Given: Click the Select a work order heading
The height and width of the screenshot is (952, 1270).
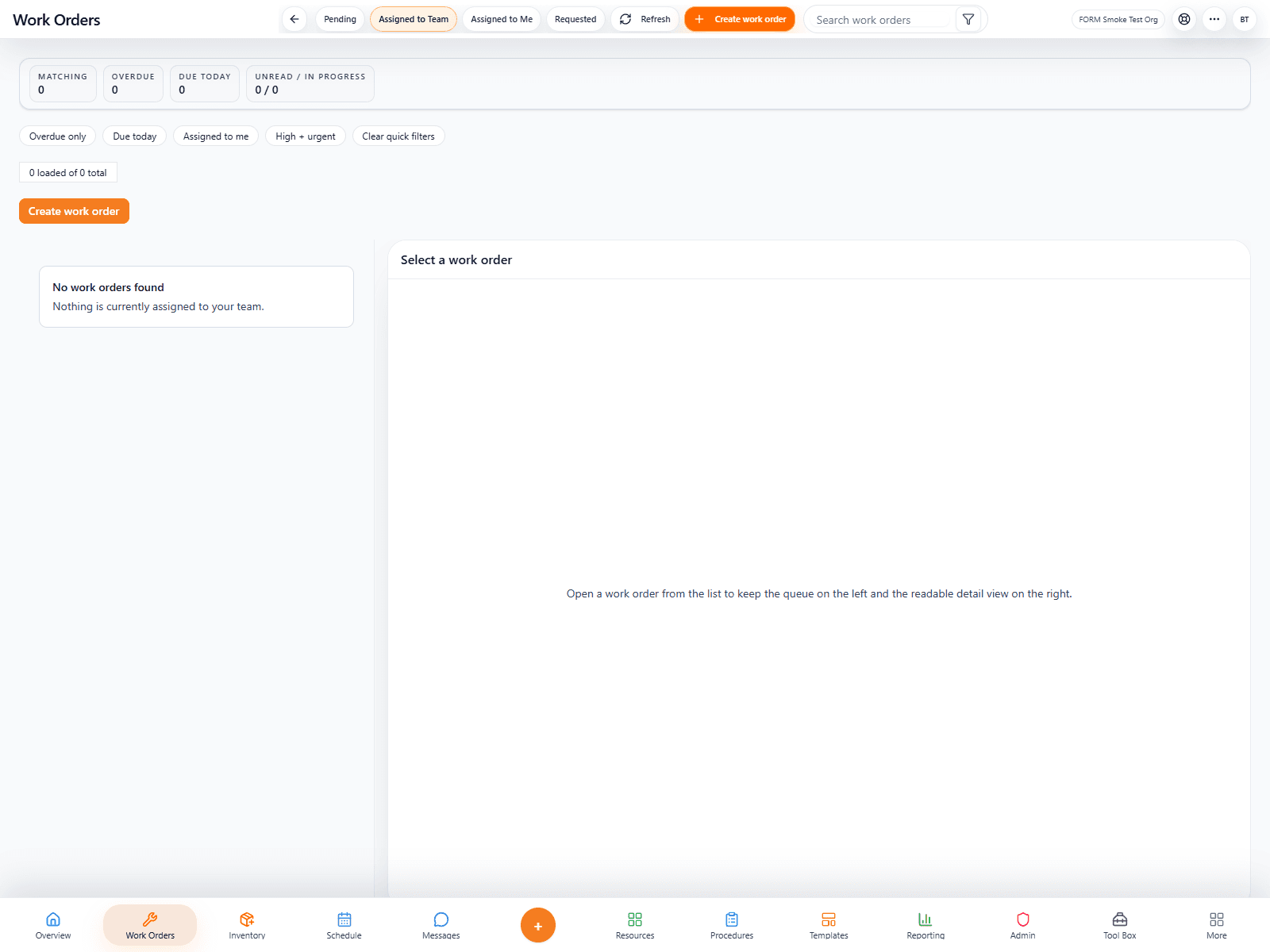Looking at the screenshot, I should click(456, 260).
